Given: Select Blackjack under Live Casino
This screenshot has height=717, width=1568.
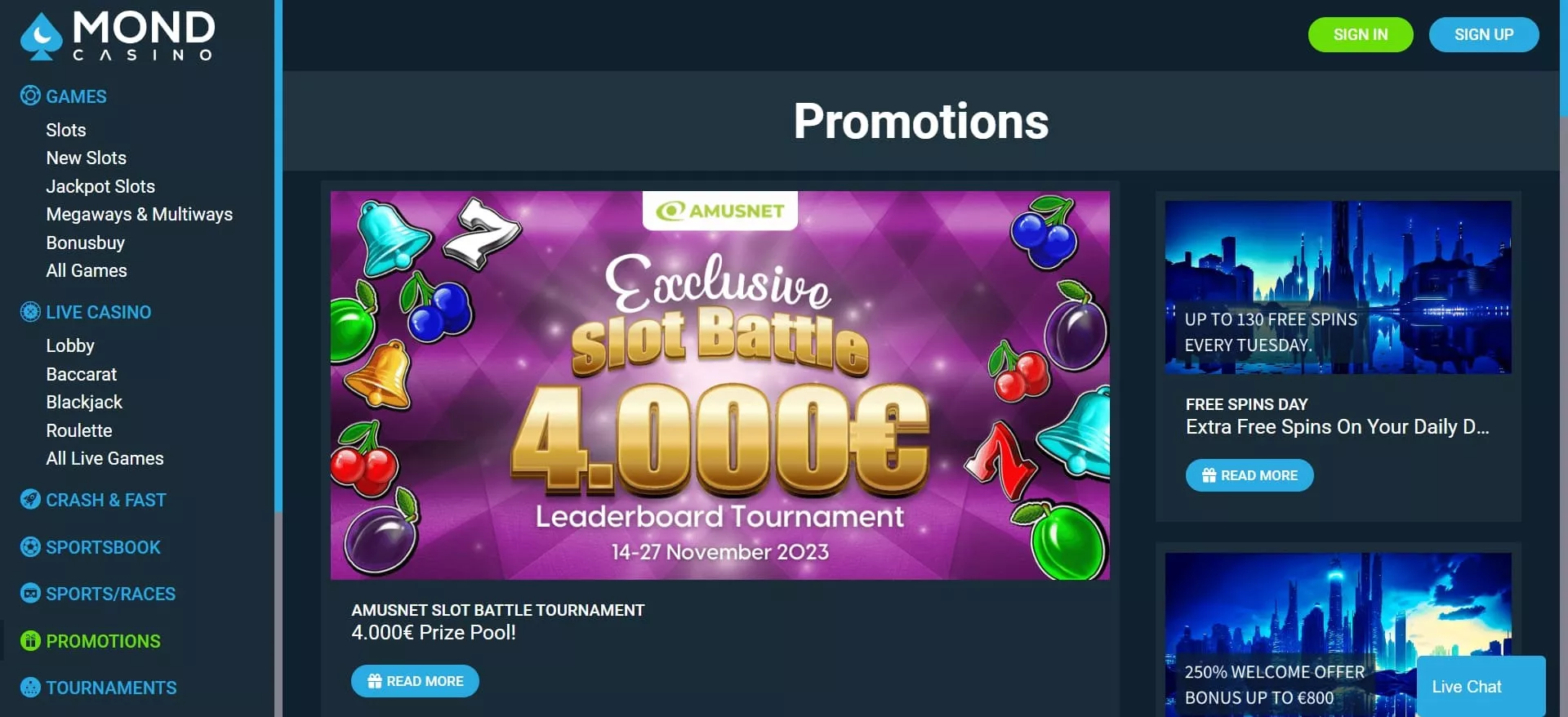Looking at the screenshot, I should 84,402.
